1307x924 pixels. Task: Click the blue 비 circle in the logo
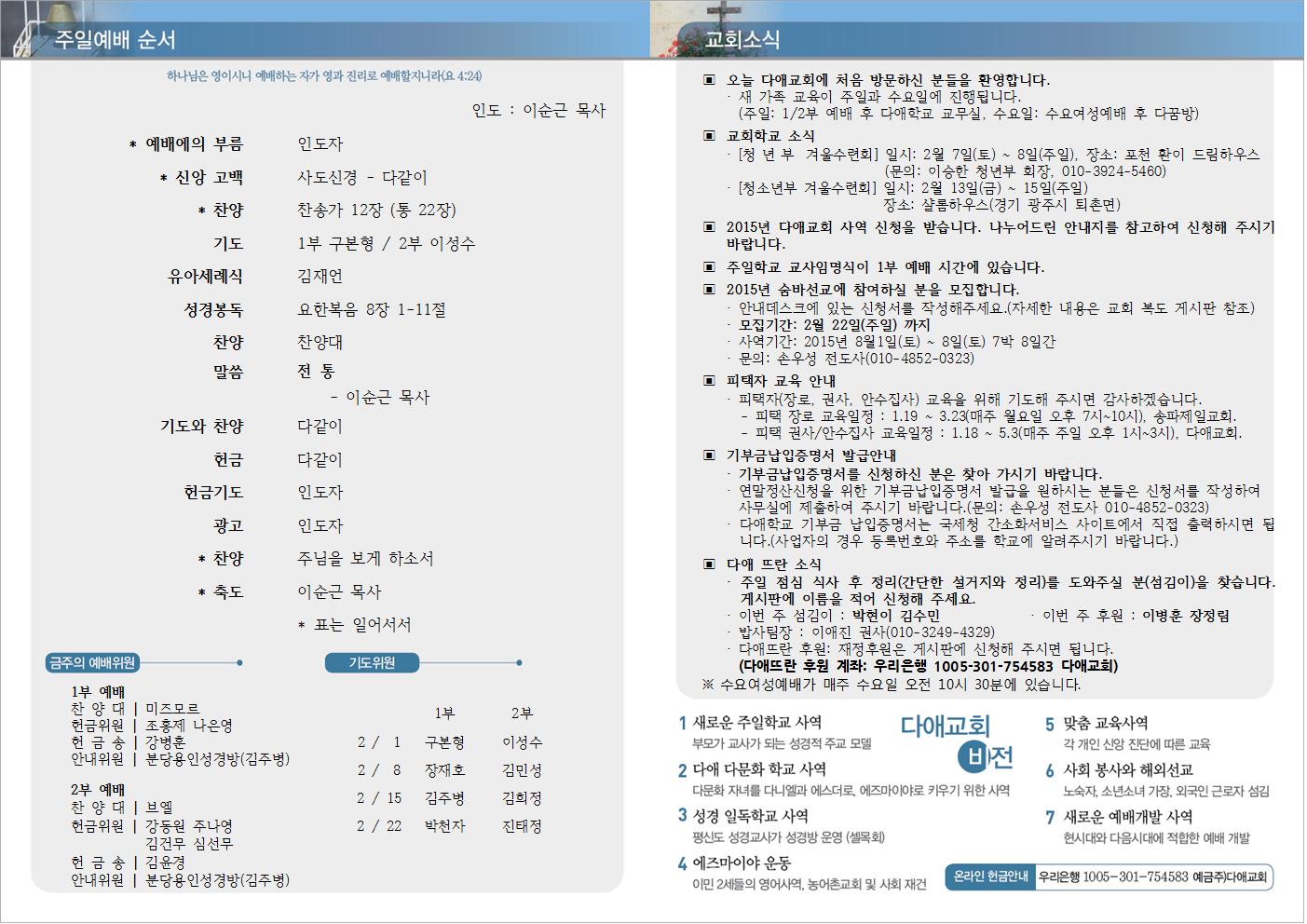pos(976,755)
